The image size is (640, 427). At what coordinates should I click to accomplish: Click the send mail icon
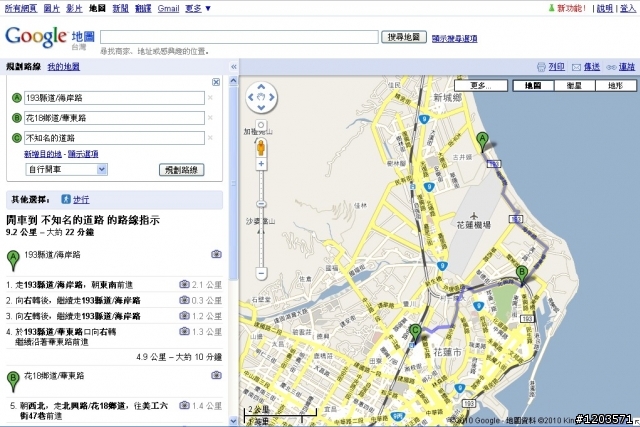576,67
